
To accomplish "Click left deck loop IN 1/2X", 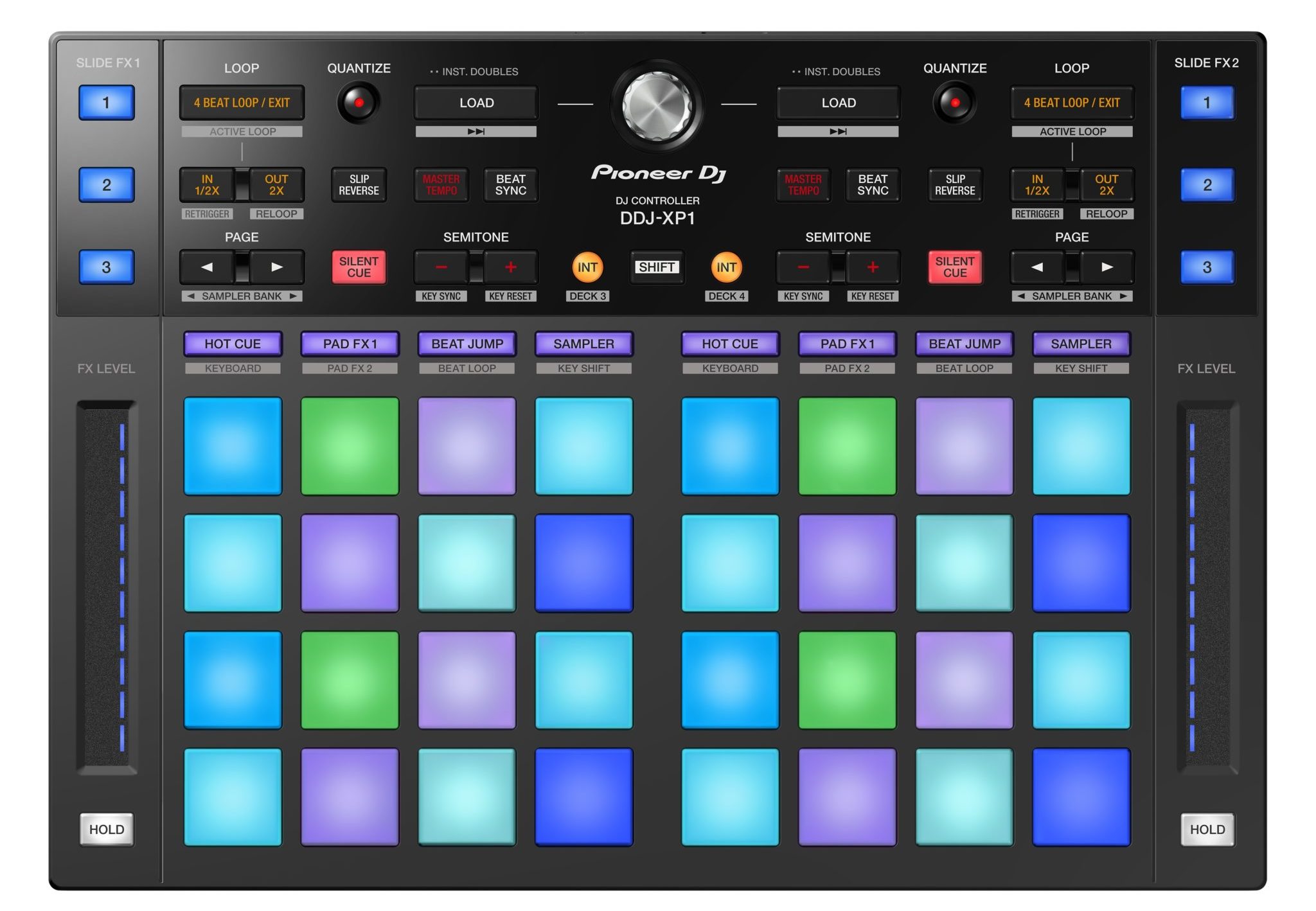I will (x=207, y=185).
